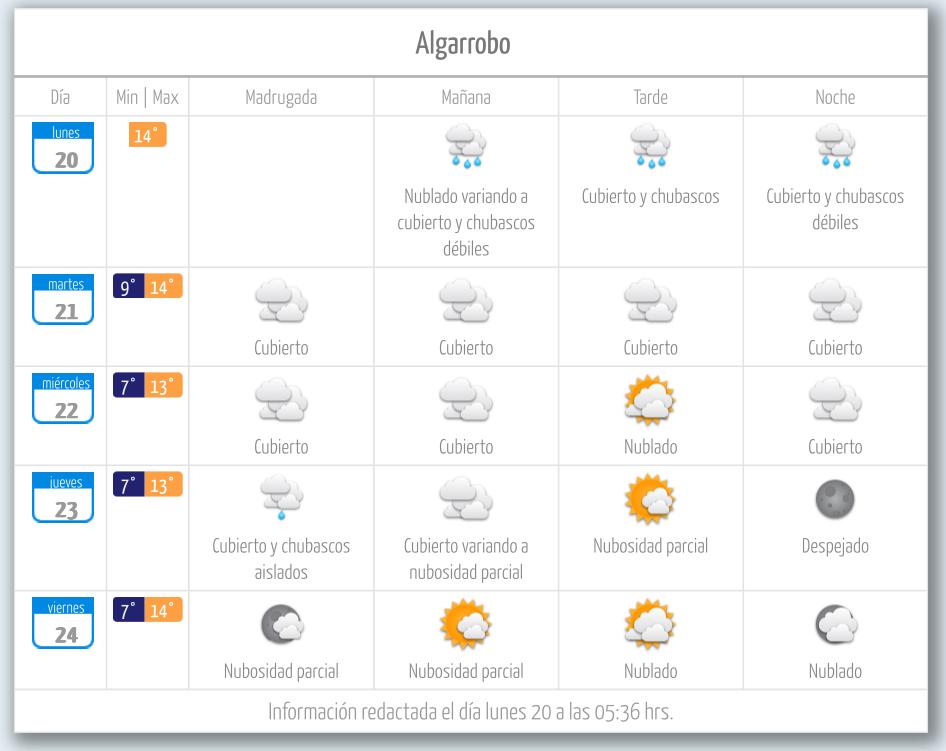The height and width of the screenshot is (751, 946).
Task: Click the single raindrop cloud icon Thursday Madrugada
Action: [x=281, y=497]
